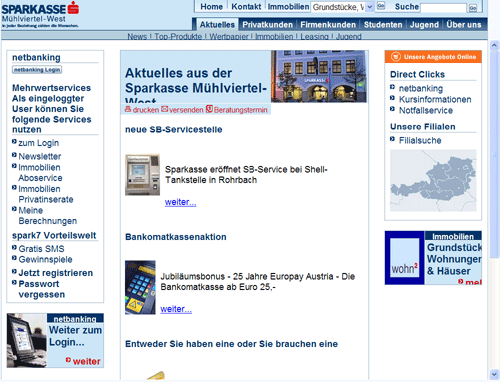This screenshot has height=382, width=500.
Task: Click the Bankomatkasse keypad thumbnail
Action: pos(140,287)
